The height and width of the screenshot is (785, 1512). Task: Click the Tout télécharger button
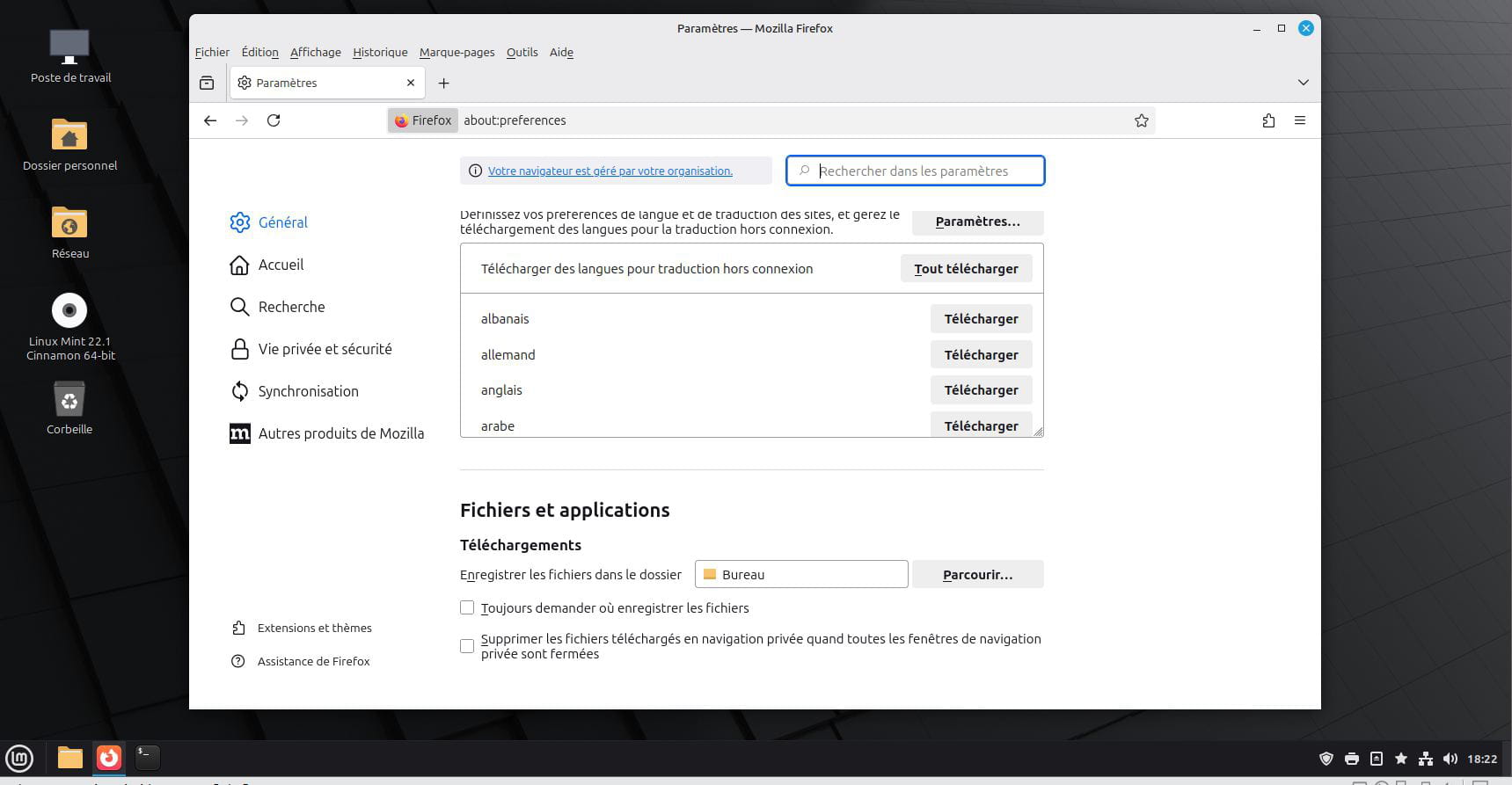[966, 269]
